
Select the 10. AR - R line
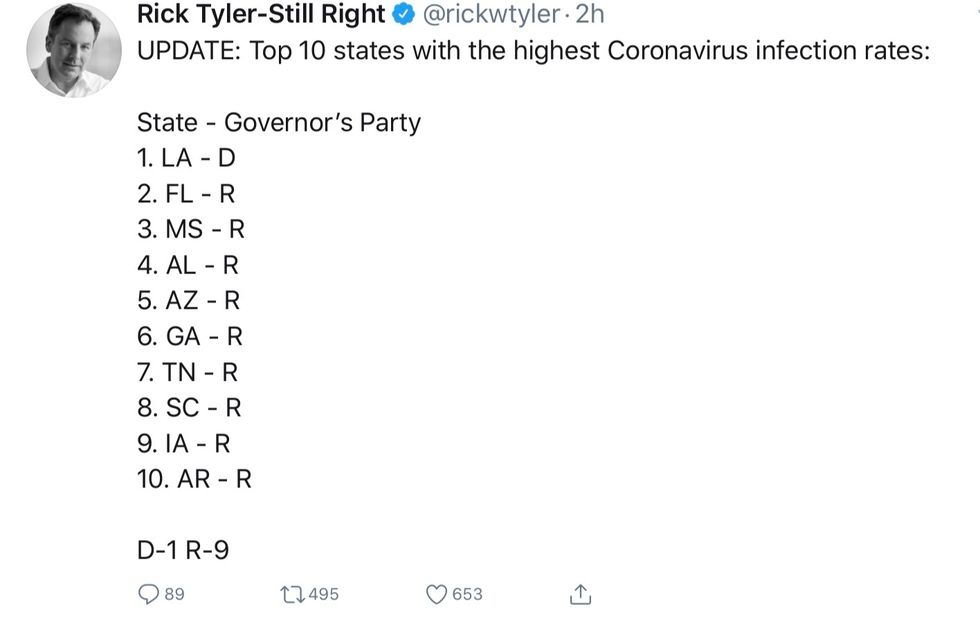194,479
